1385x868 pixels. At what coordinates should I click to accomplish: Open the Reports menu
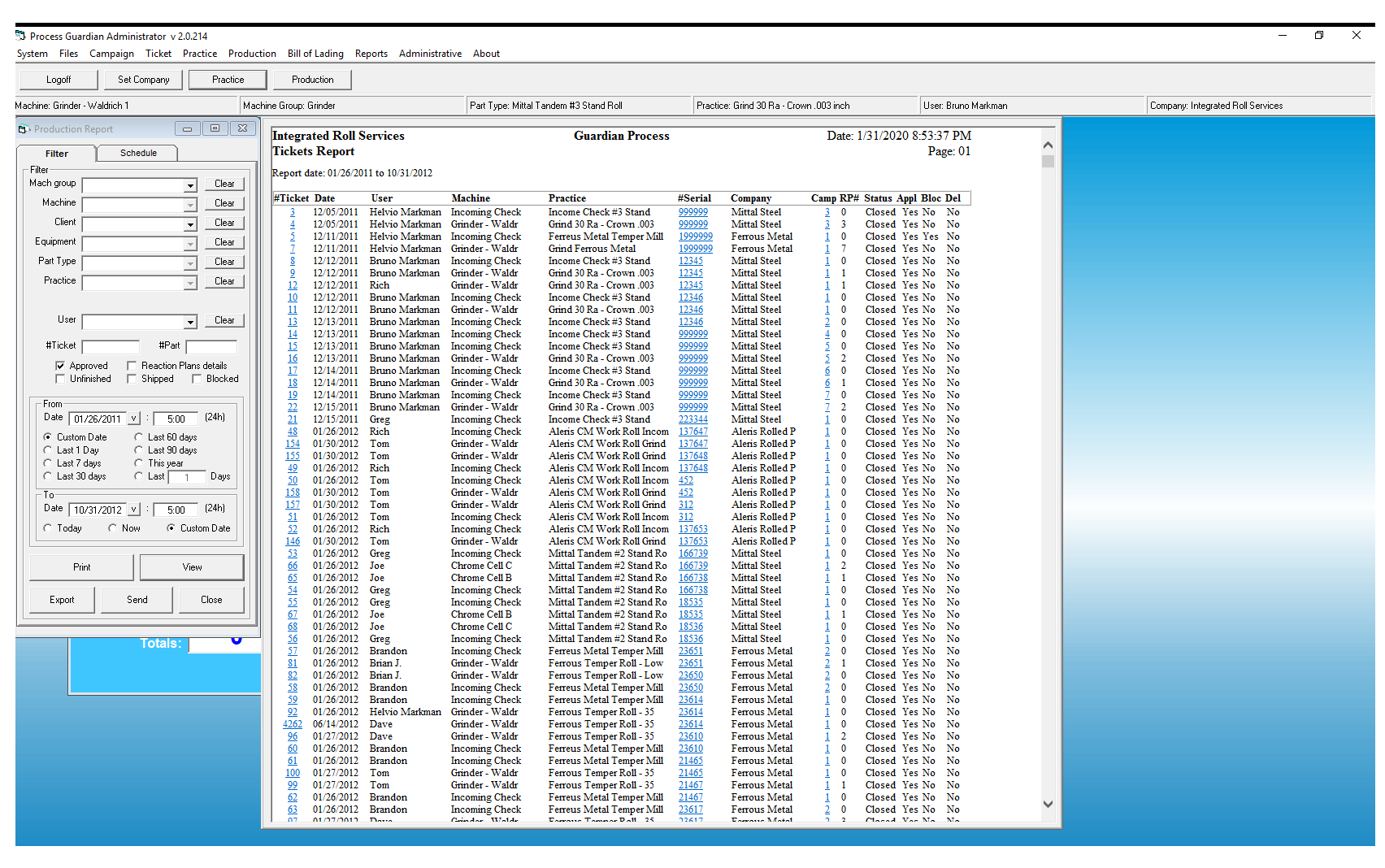point(371,54)
